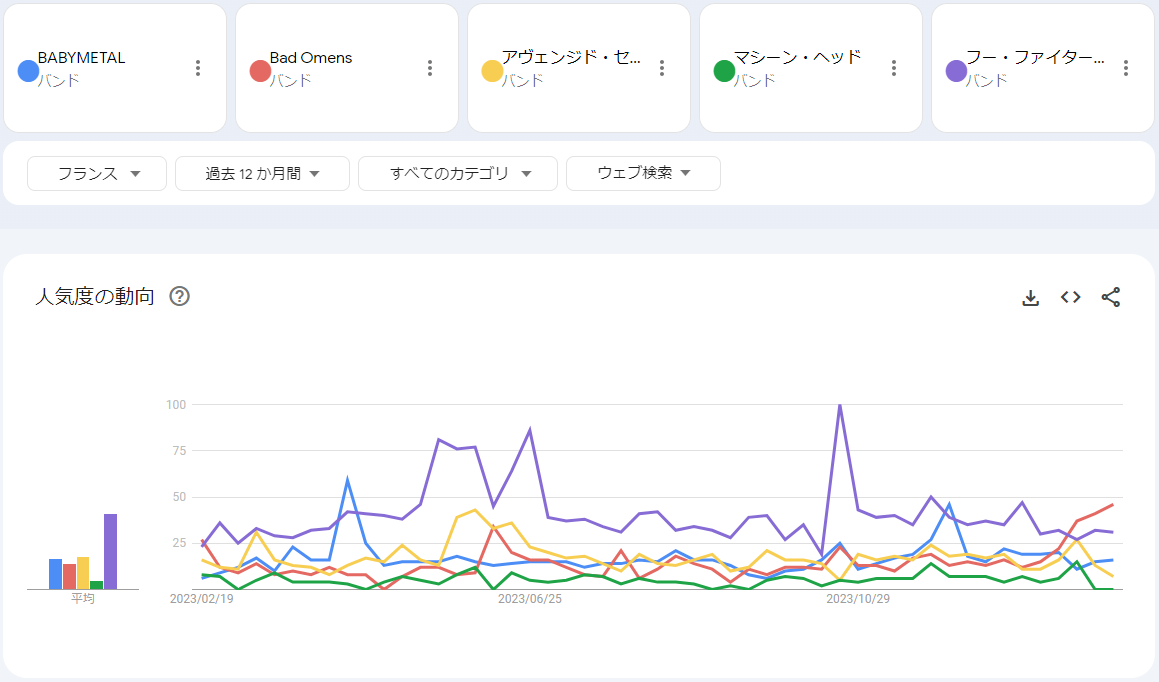Screen dimensions: 1159x682
Task: Click the green マシーン・ヘッド color dot
Action: 724,71
